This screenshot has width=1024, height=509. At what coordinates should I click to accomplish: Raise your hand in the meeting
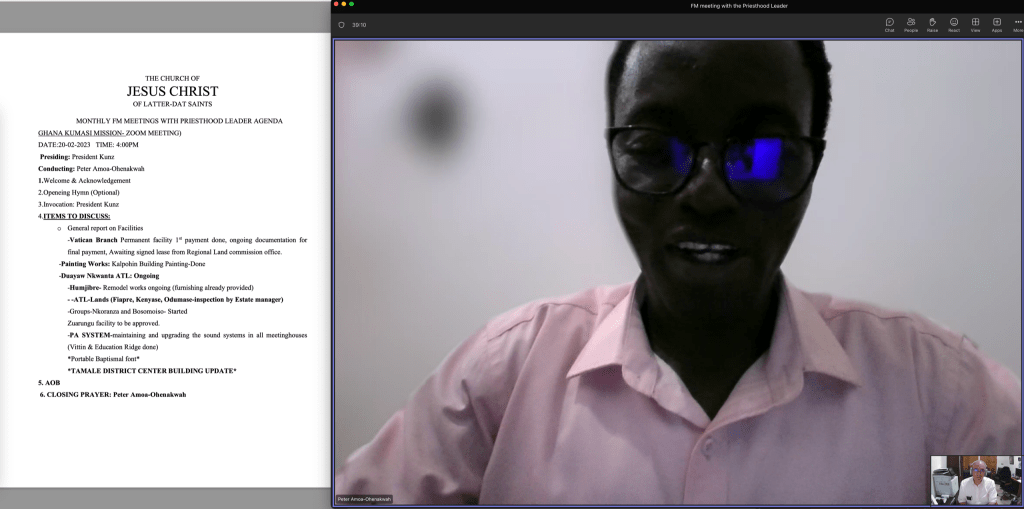tap(932, 24)
